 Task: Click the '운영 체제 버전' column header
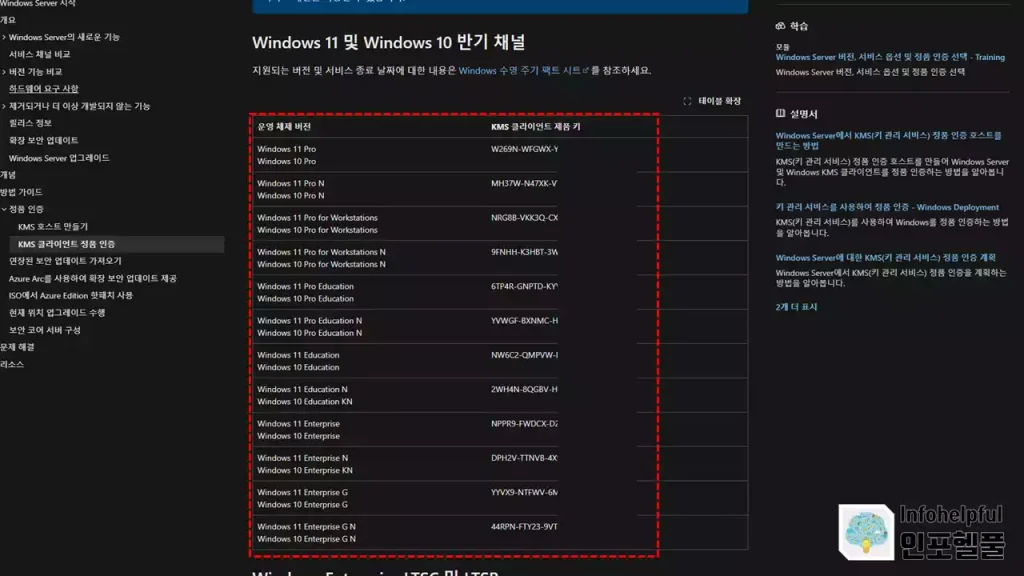[284, 127]
